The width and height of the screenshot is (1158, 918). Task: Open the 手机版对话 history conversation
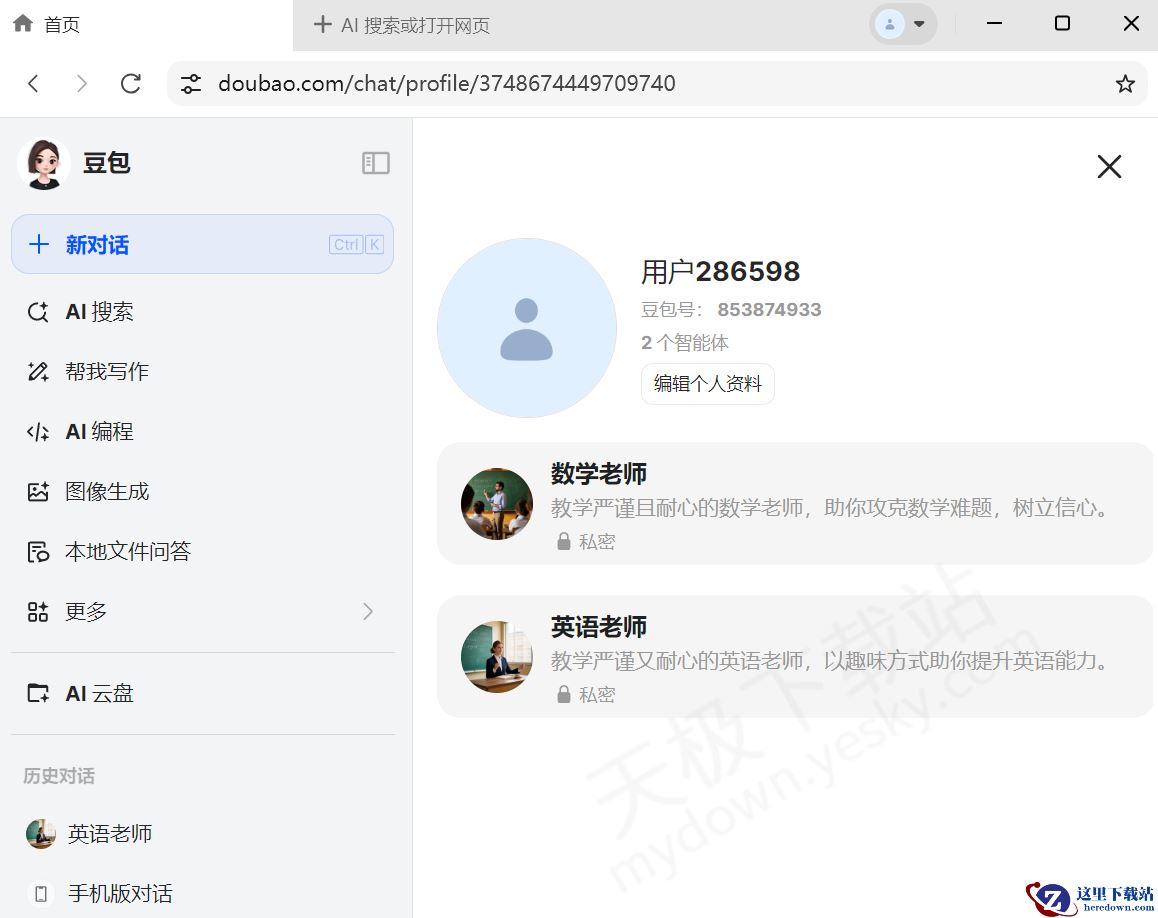click(x=202, y=894)
